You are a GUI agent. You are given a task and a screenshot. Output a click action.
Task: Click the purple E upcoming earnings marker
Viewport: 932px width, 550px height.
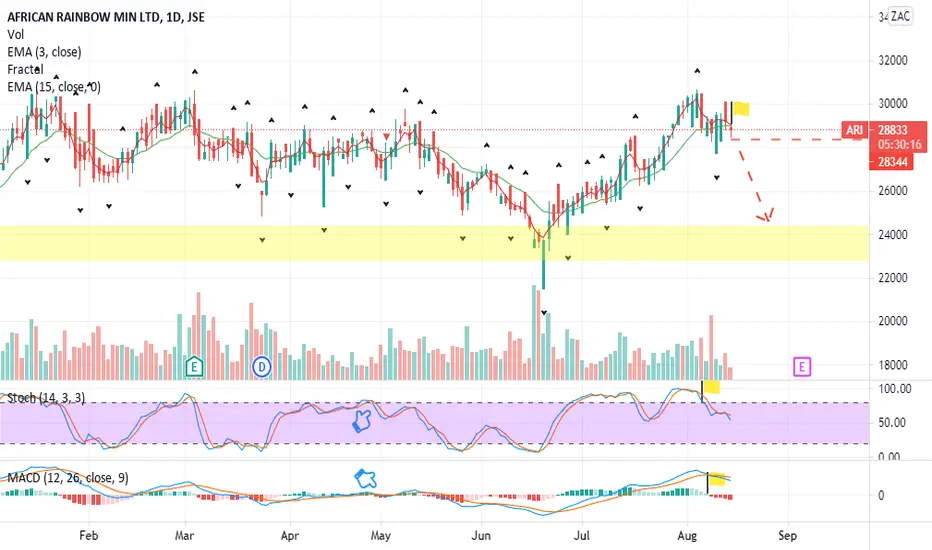[x=802, y=367]
